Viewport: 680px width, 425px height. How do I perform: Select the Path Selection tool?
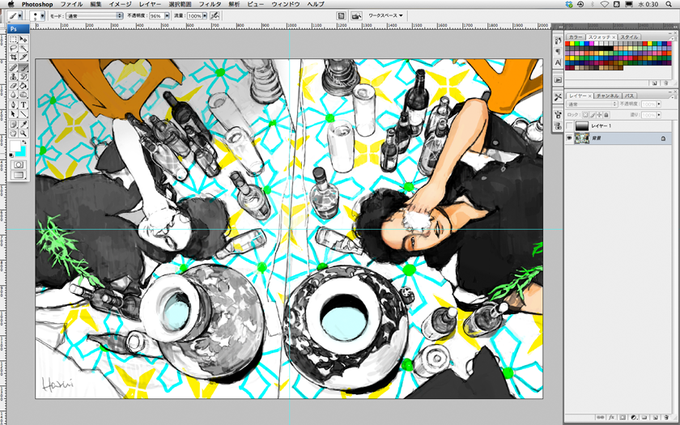14,114
